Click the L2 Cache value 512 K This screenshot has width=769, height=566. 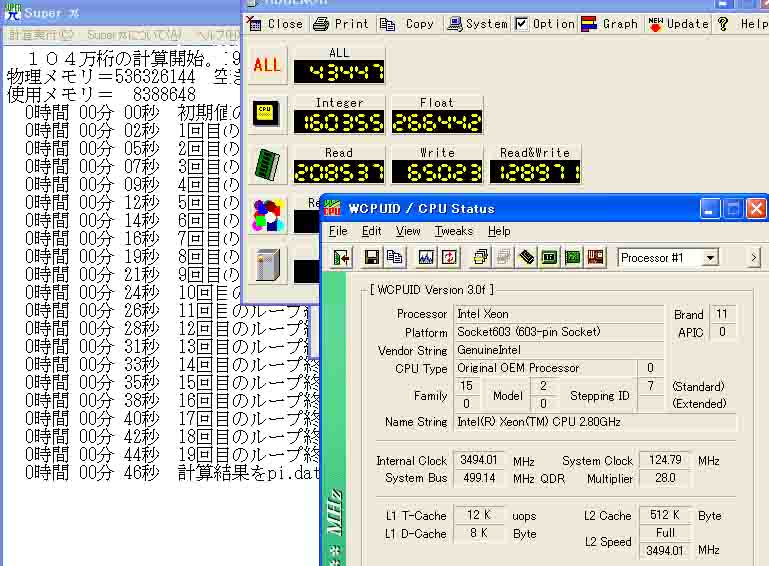pos(665,515)
